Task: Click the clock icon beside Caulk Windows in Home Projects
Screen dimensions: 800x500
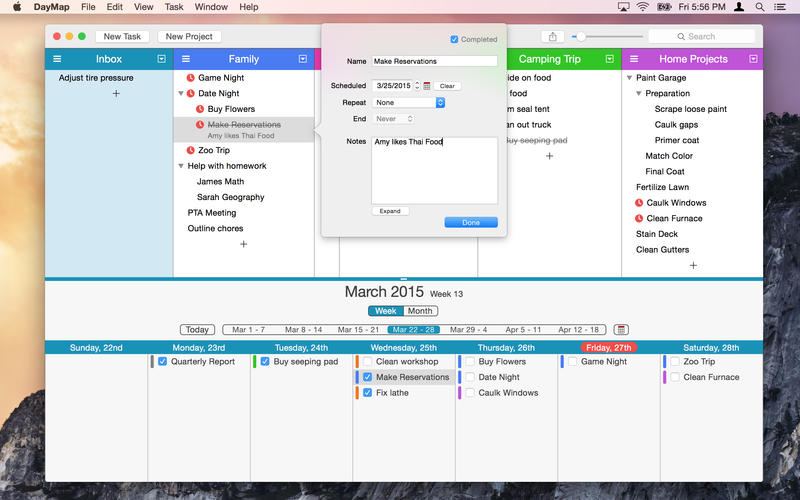Action: (639, 203)
